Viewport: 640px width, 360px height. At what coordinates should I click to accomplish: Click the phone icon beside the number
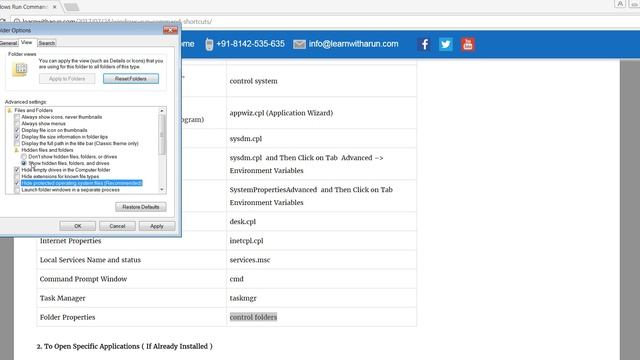click(209, 44)
